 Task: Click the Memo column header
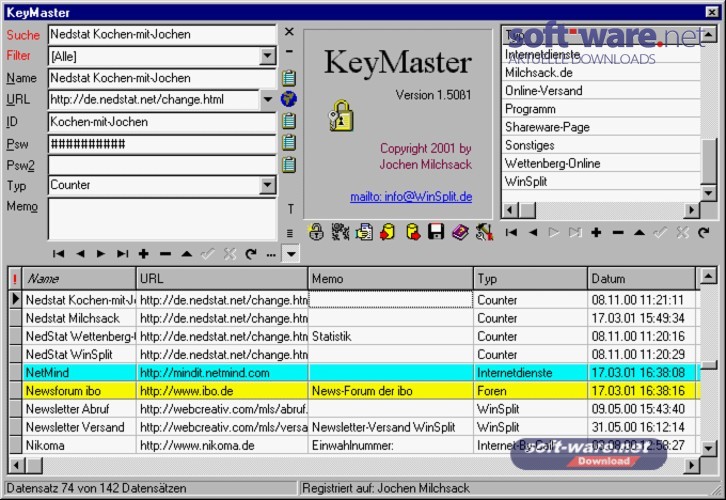(390, 278)
